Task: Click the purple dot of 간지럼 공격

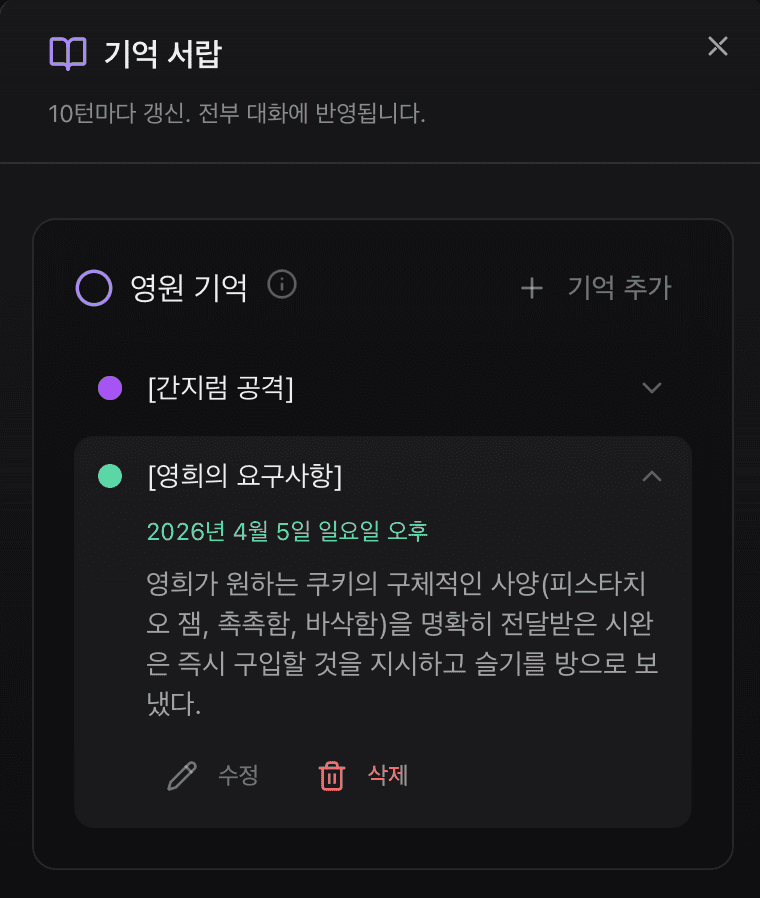Action: [110, 388]
